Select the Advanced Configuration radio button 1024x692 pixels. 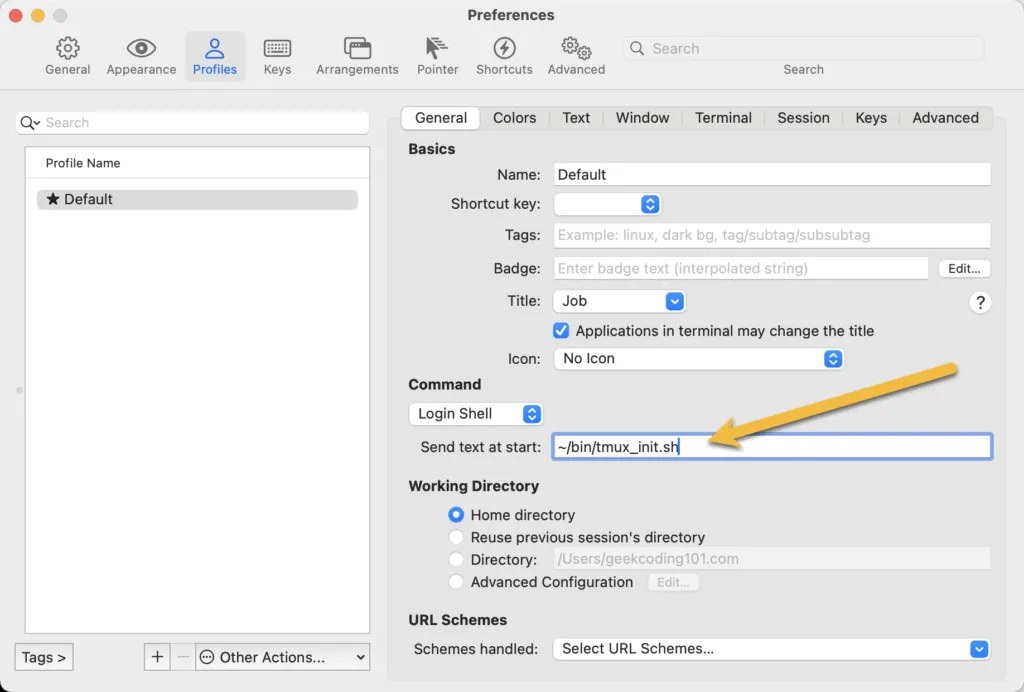pyautogui.click(x=456, y=582)
